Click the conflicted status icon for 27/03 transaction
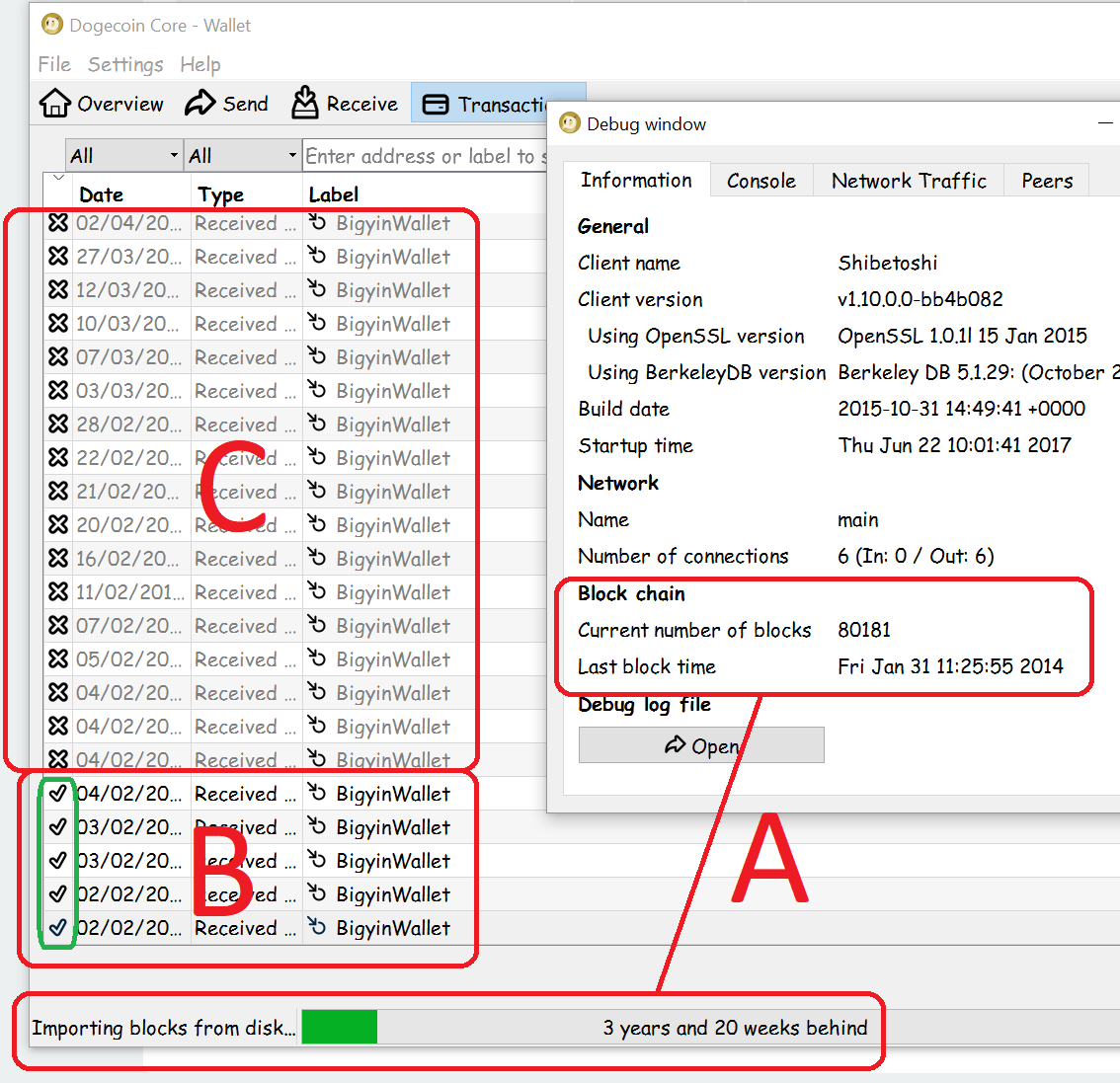This screenshot has height=1083, width=1120. [x=58, y=257]
